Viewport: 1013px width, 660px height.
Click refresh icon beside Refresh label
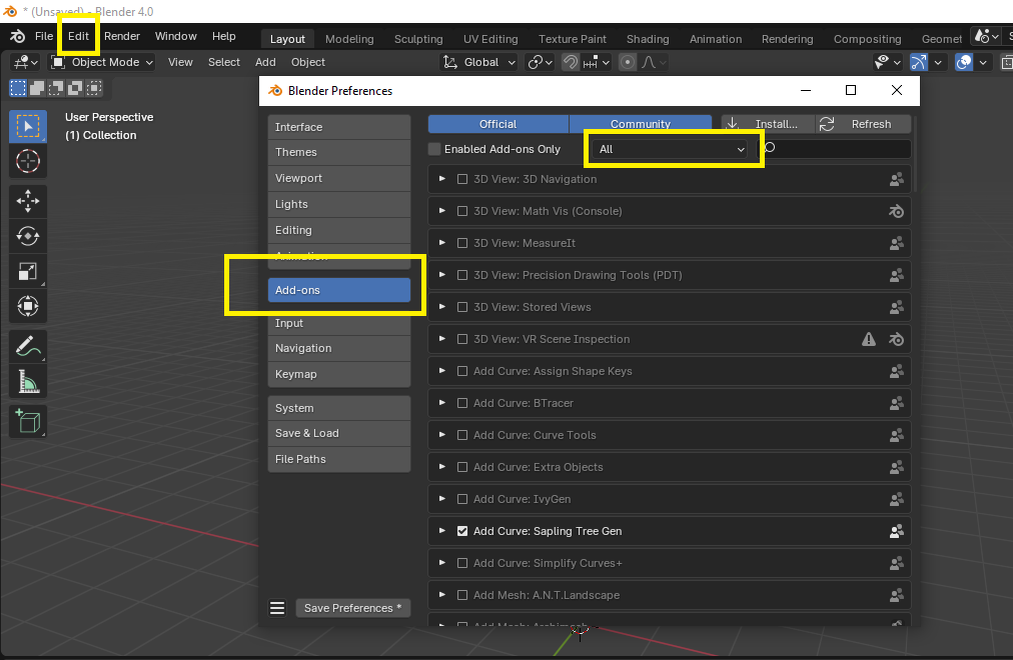point(827,124)
